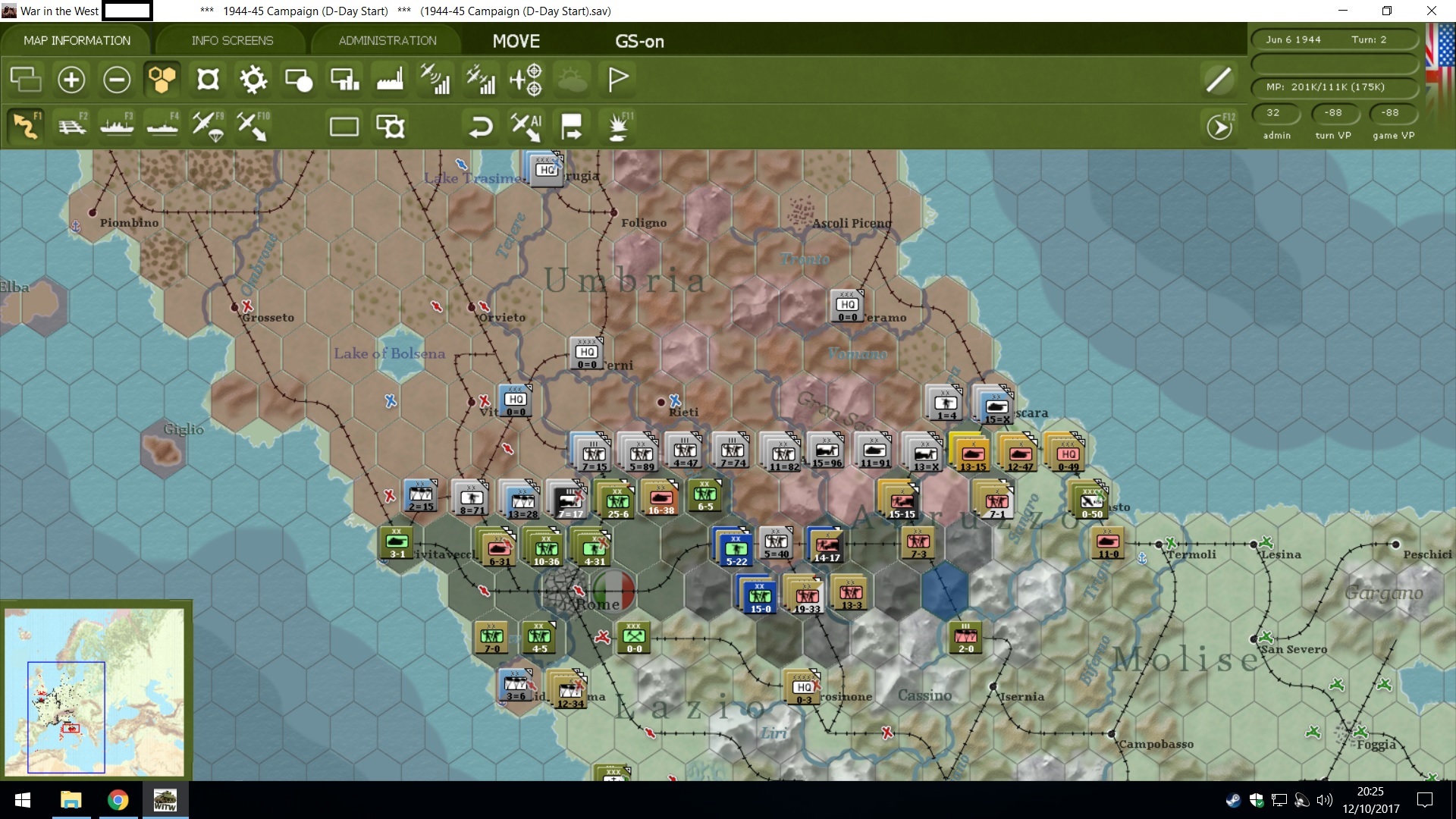This screenshot has width=1456, height=819.
Task: Open Google Chrome from the taskbar
Action: [x=118, y=800]
